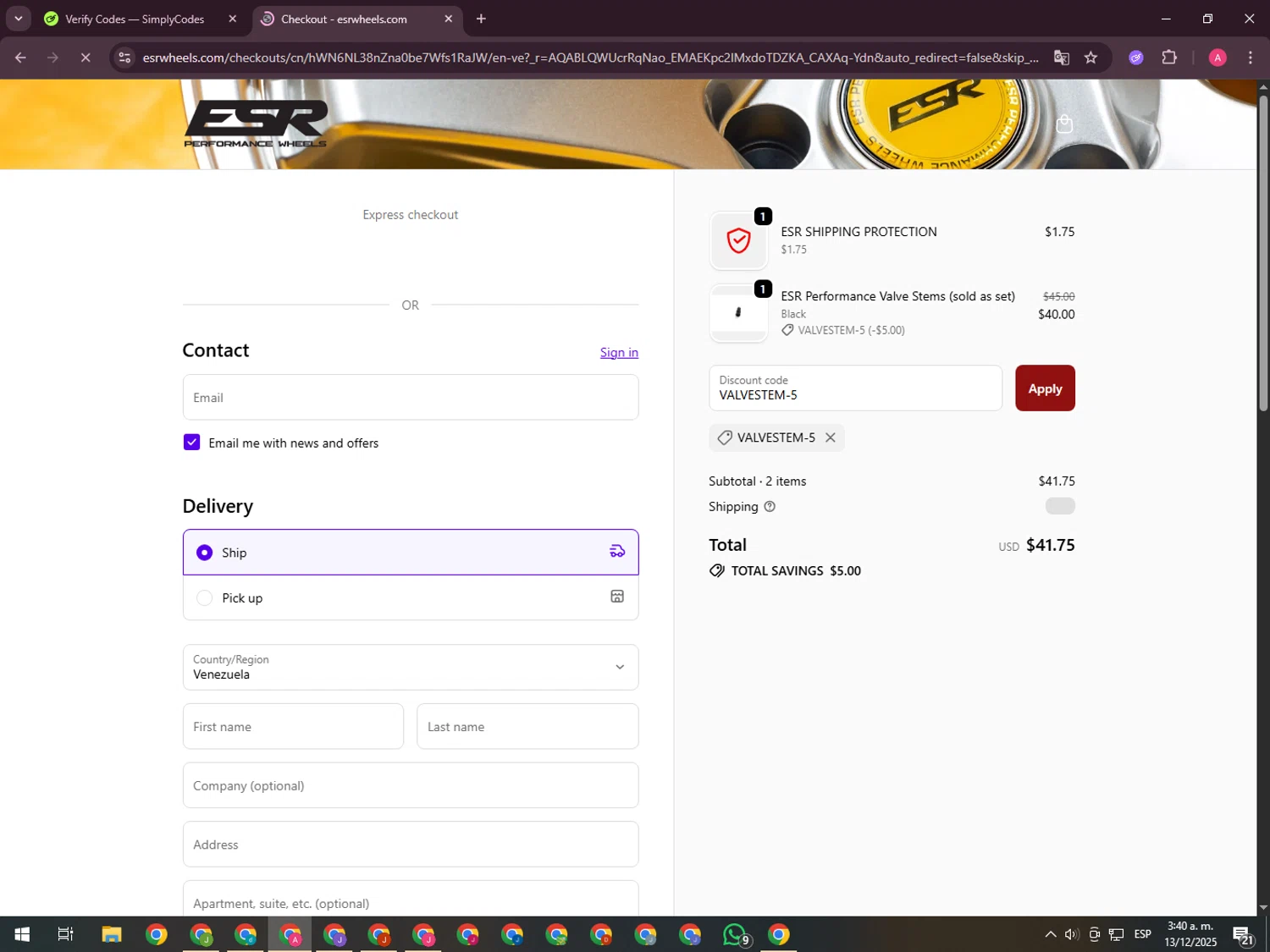
Task: Expand the Country/Region dropdown
Action: click(x=411, y=667)
